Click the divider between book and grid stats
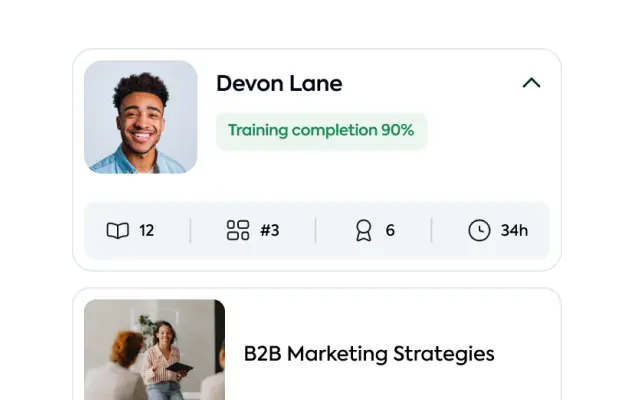632x400 pixels. (x=190, y=230)
